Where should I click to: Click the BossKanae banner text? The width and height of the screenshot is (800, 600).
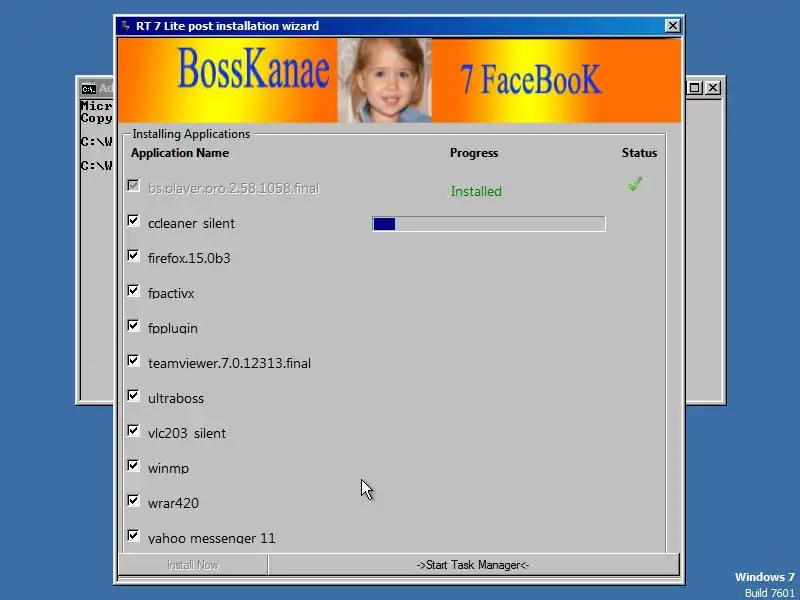click(254, 69)
